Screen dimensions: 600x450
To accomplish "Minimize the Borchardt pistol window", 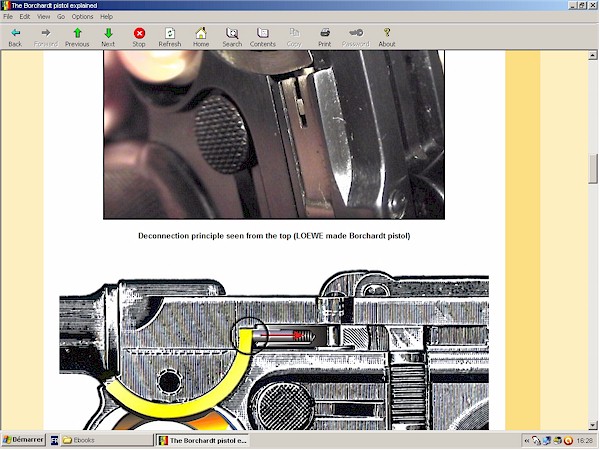I will pyautogui.click(x=573, y=5).
